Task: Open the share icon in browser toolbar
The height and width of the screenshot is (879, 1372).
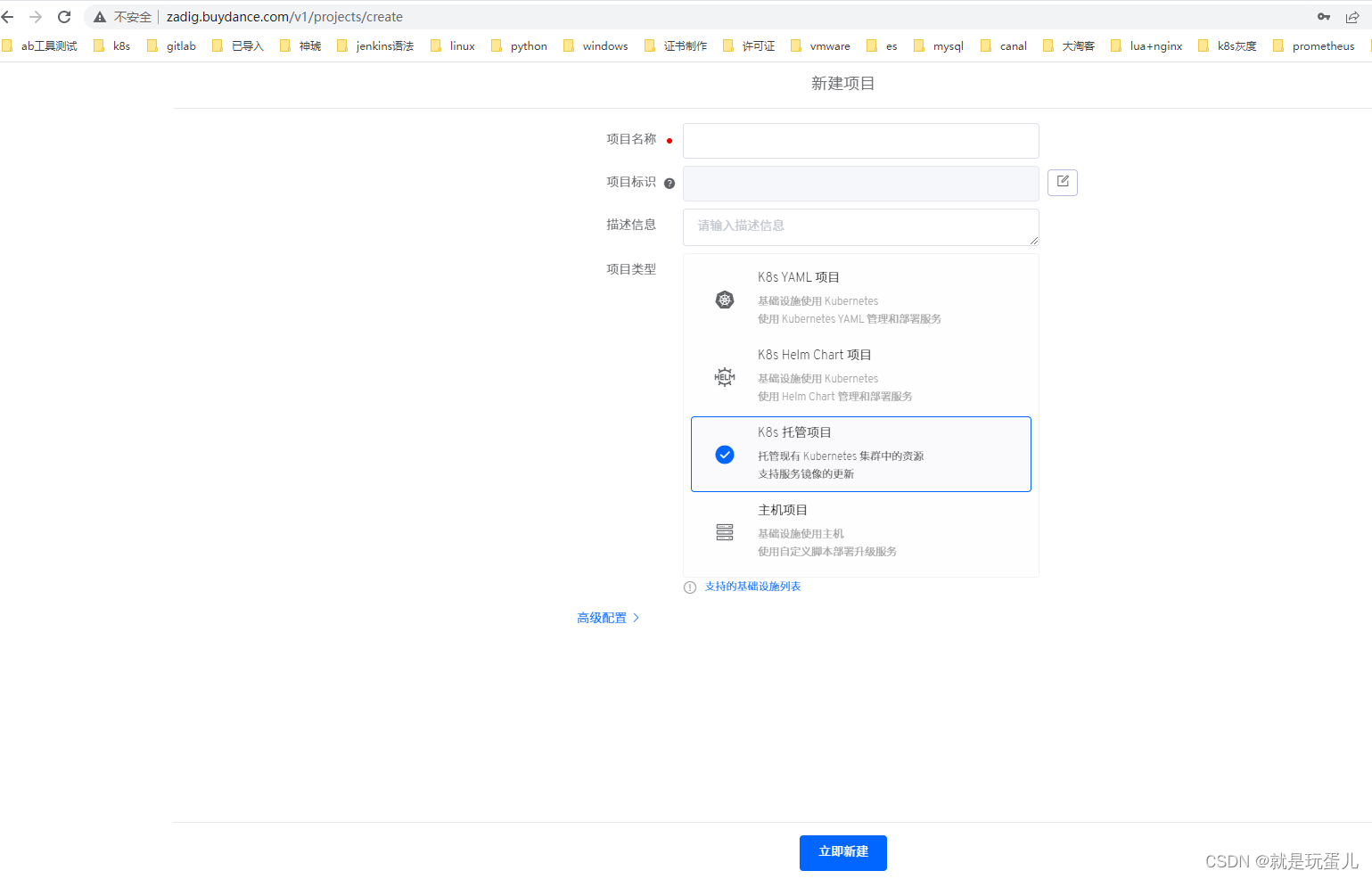Action: (x=1353, y=16)
